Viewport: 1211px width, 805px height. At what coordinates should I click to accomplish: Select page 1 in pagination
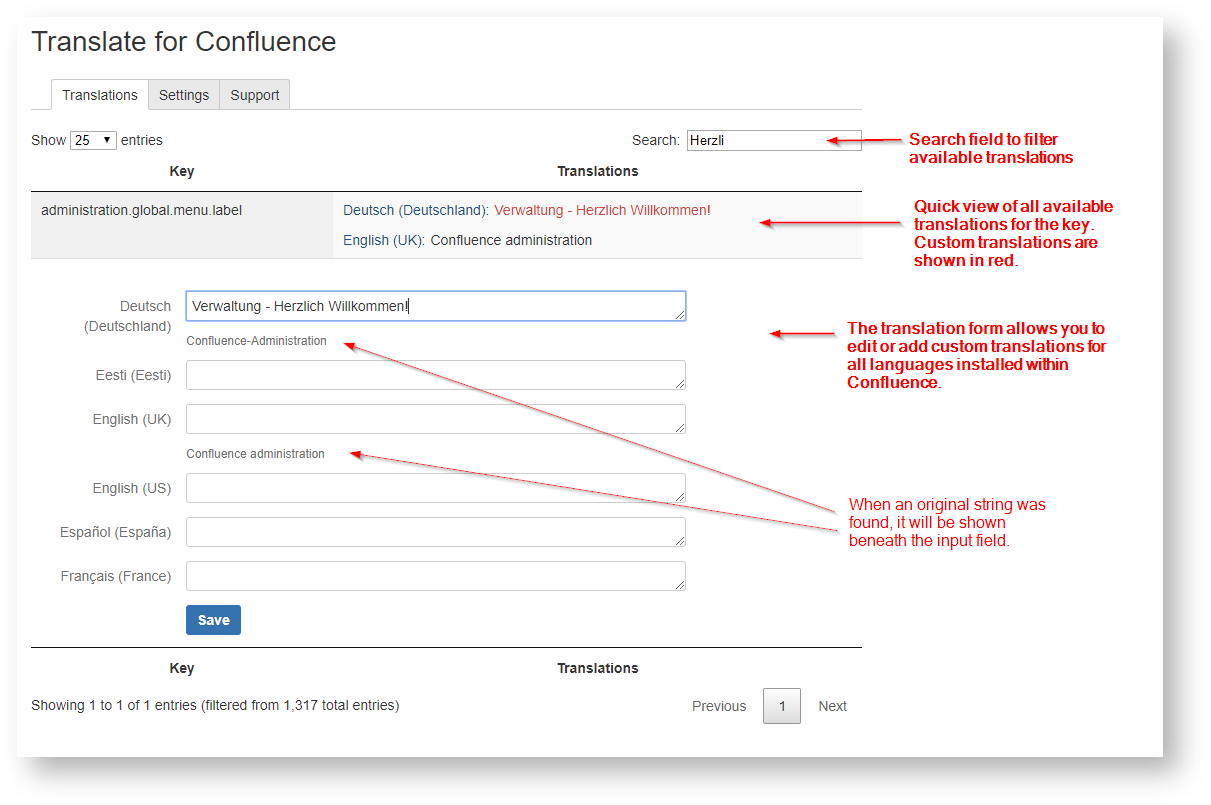point(781,706)
